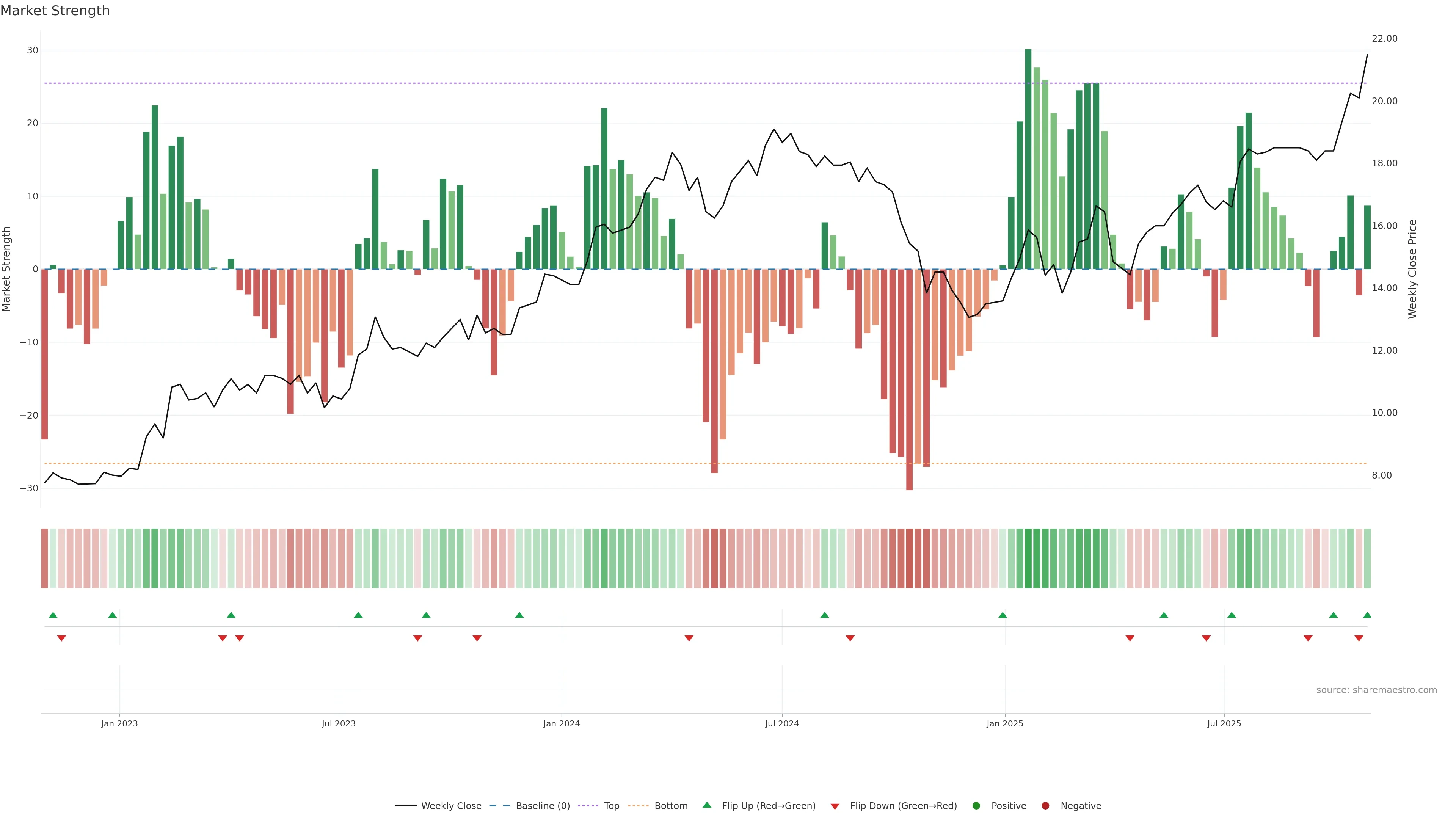The width and height of the screenshot is (1456, 819).
Task: Click the source sharemaestro.com text
Action: (x=1376, y=690)
